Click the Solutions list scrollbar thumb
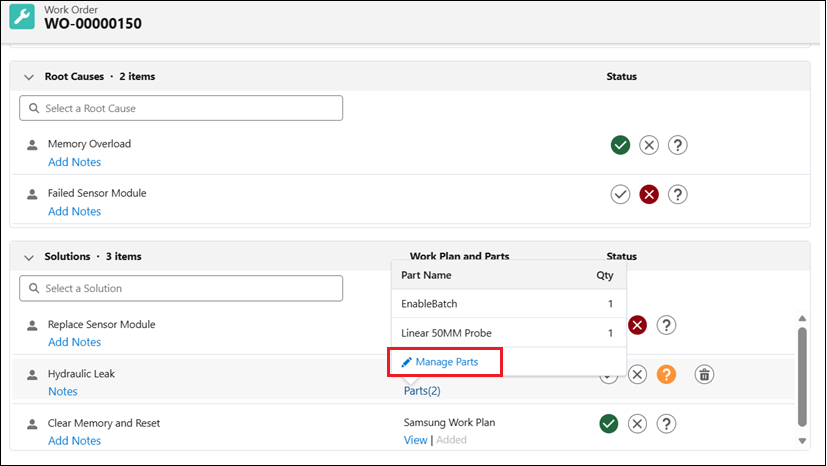This screenshot has height=466, width=827. click(x=802, y=377)
